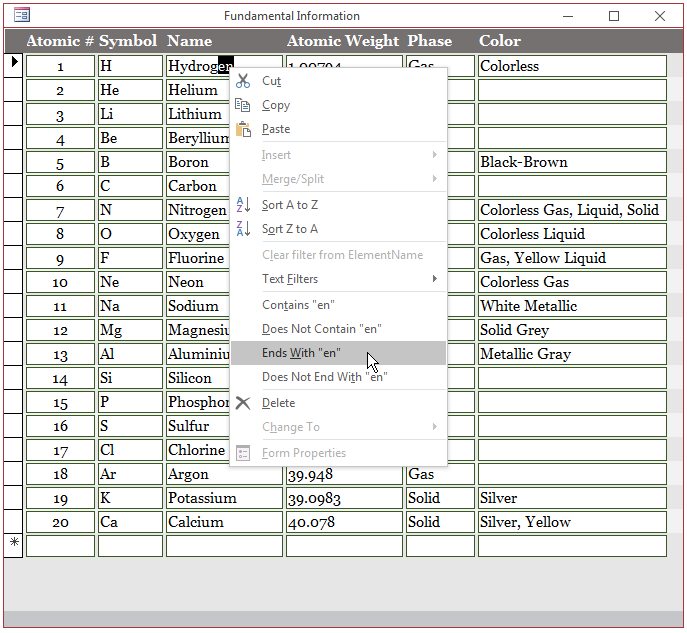Viewport: 687px width, 633px height.
Task: Apply filter Ends With "en"
Action: coord(338,353)
